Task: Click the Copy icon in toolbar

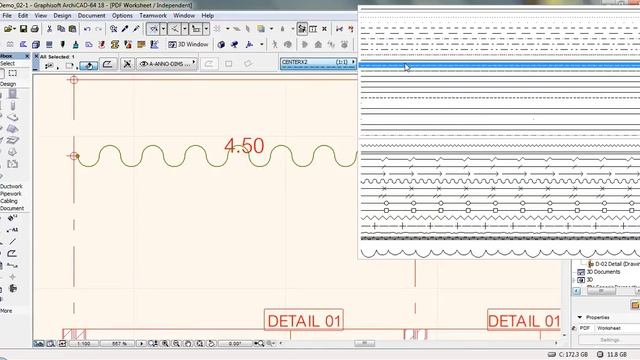Action: point(61,29)
